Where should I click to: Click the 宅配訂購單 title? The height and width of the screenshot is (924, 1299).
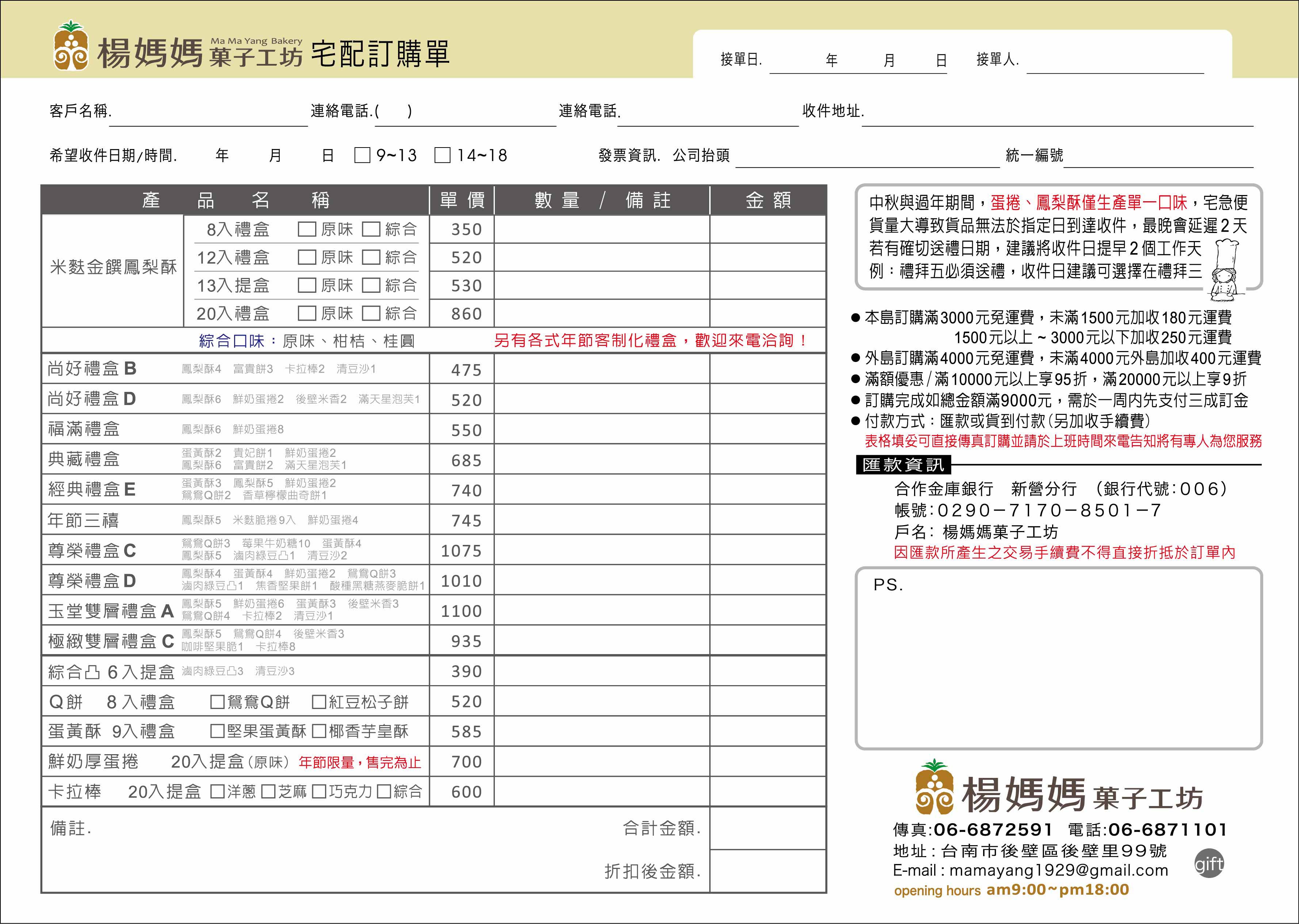(x=381, y=53)
